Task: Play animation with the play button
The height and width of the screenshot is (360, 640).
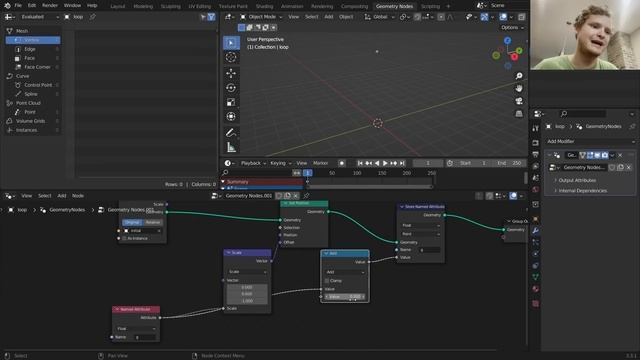Action: [385, 163]
